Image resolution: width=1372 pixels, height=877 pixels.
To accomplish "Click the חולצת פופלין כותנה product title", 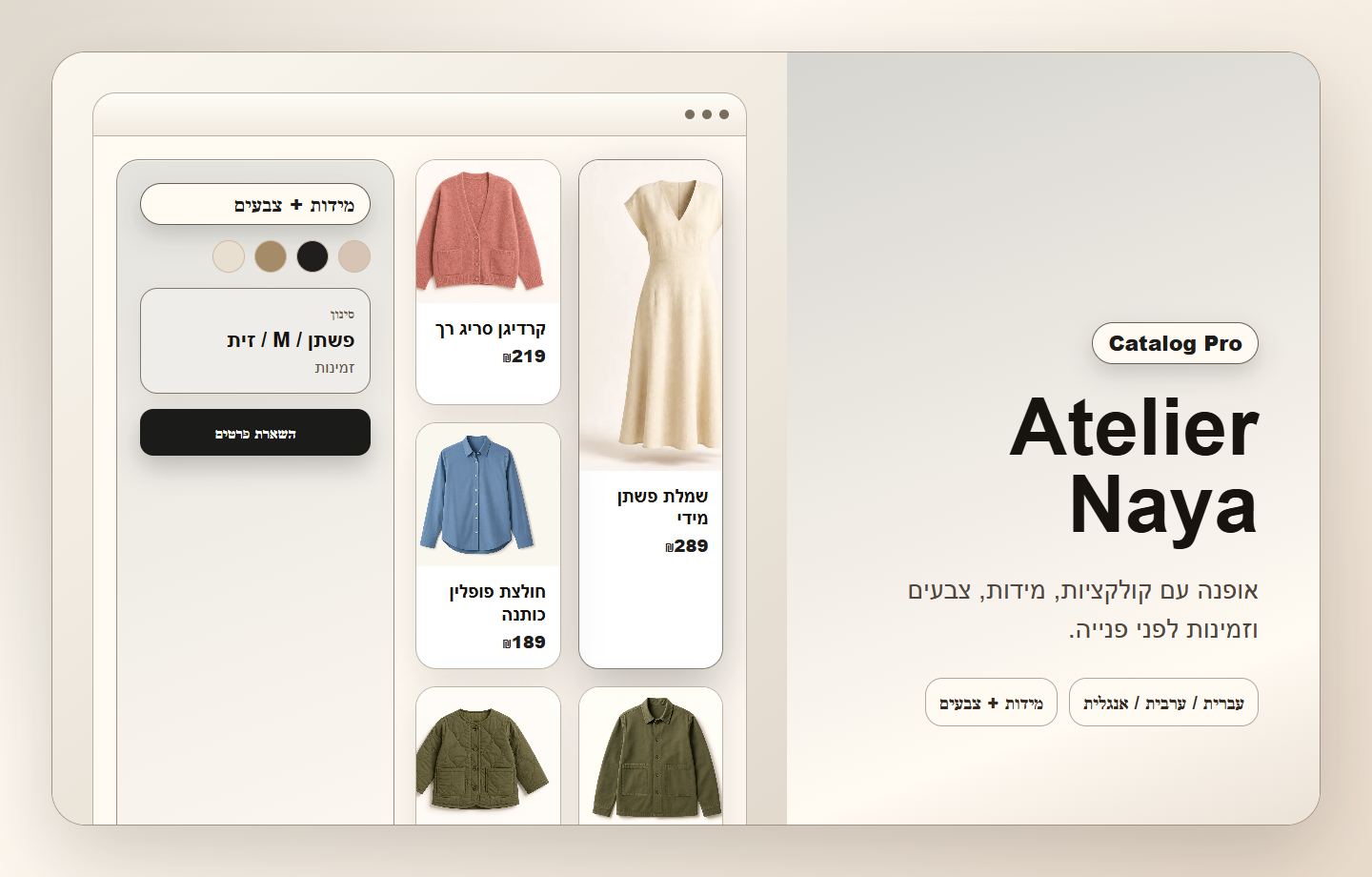I will pyautogui.click(x=497, y=603).
